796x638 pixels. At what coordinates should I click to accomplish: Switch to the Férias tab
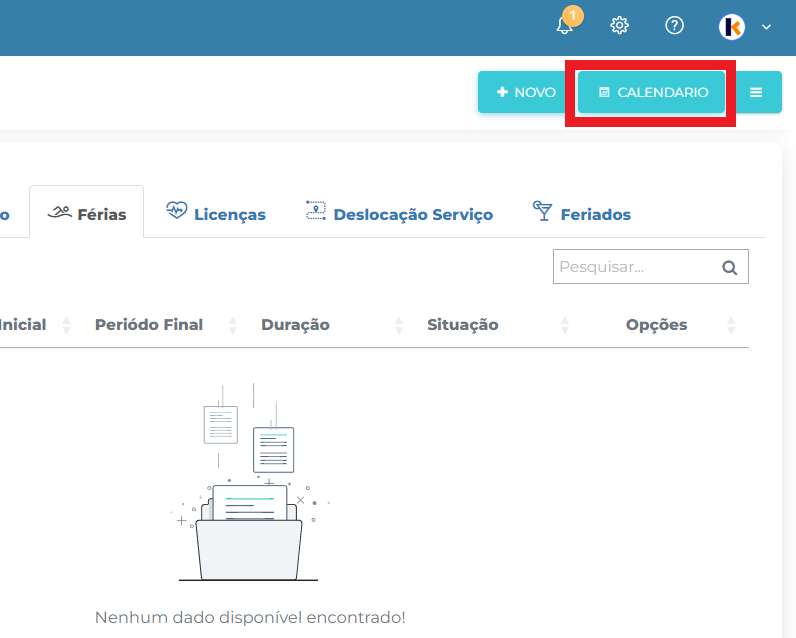pyautogui.click(x=87, y=213)
